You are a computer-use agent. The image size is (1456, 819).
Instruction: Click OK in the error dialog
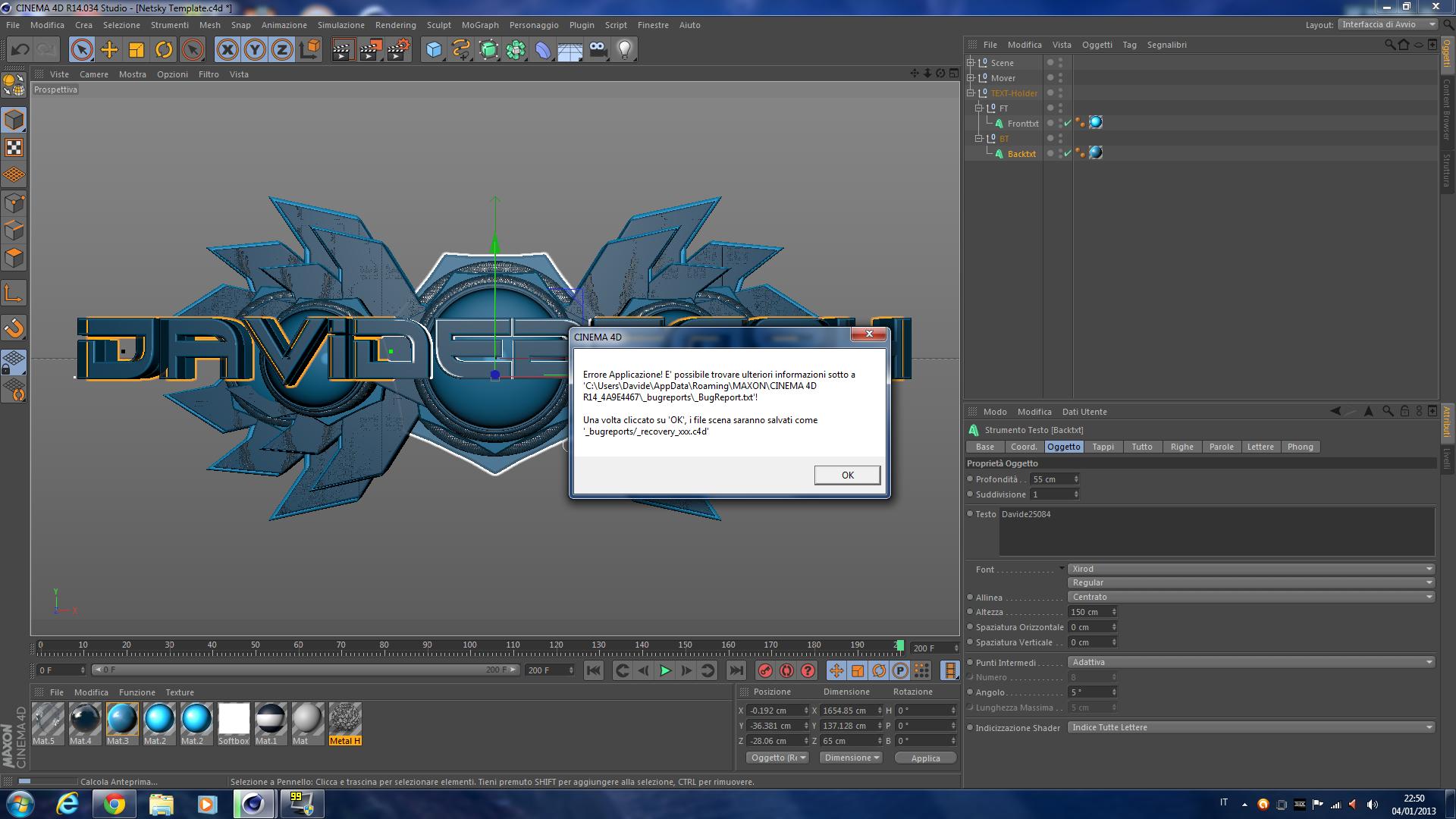[x=847, y=475]
